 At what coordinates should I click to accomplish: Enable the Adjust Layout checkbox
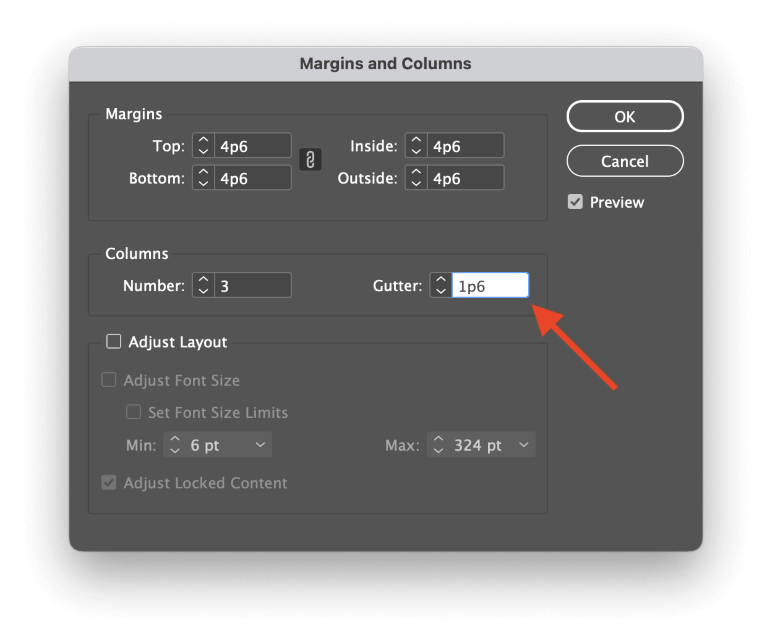click(x=114, y=341)
